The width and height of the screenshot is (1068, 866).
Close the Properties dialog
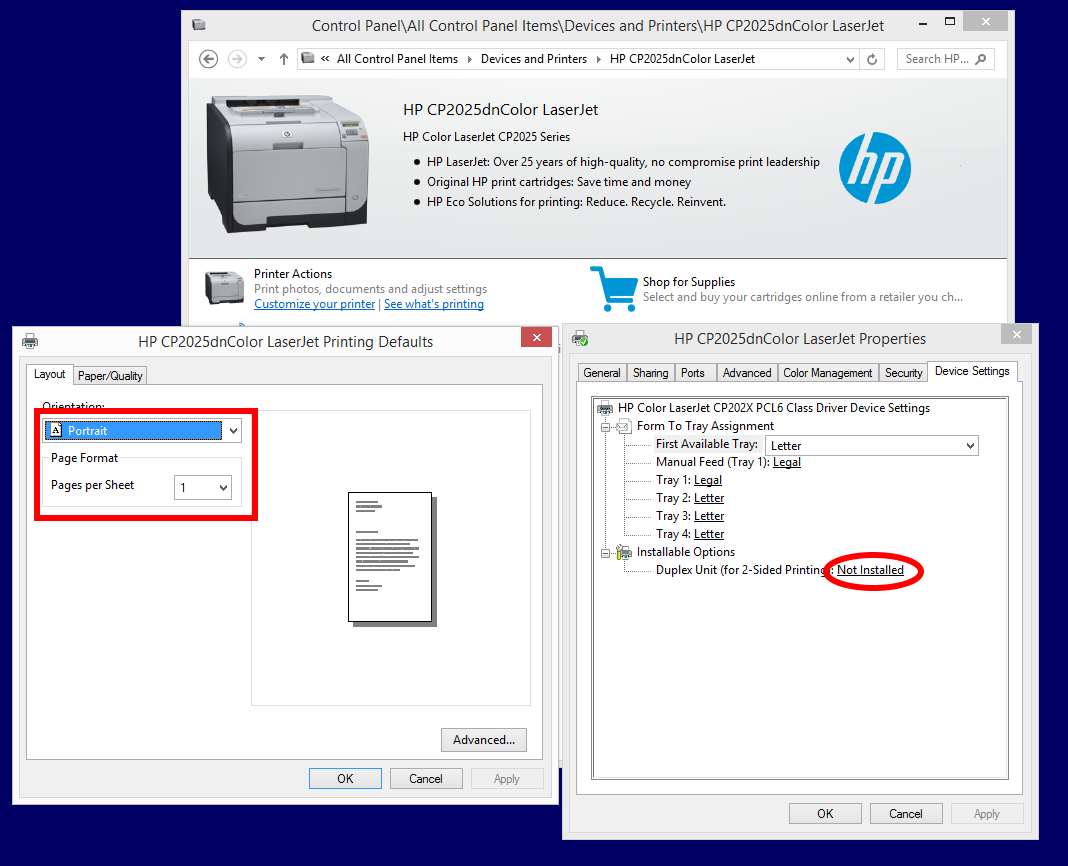pyautogui.click(x=1016, y=334)
